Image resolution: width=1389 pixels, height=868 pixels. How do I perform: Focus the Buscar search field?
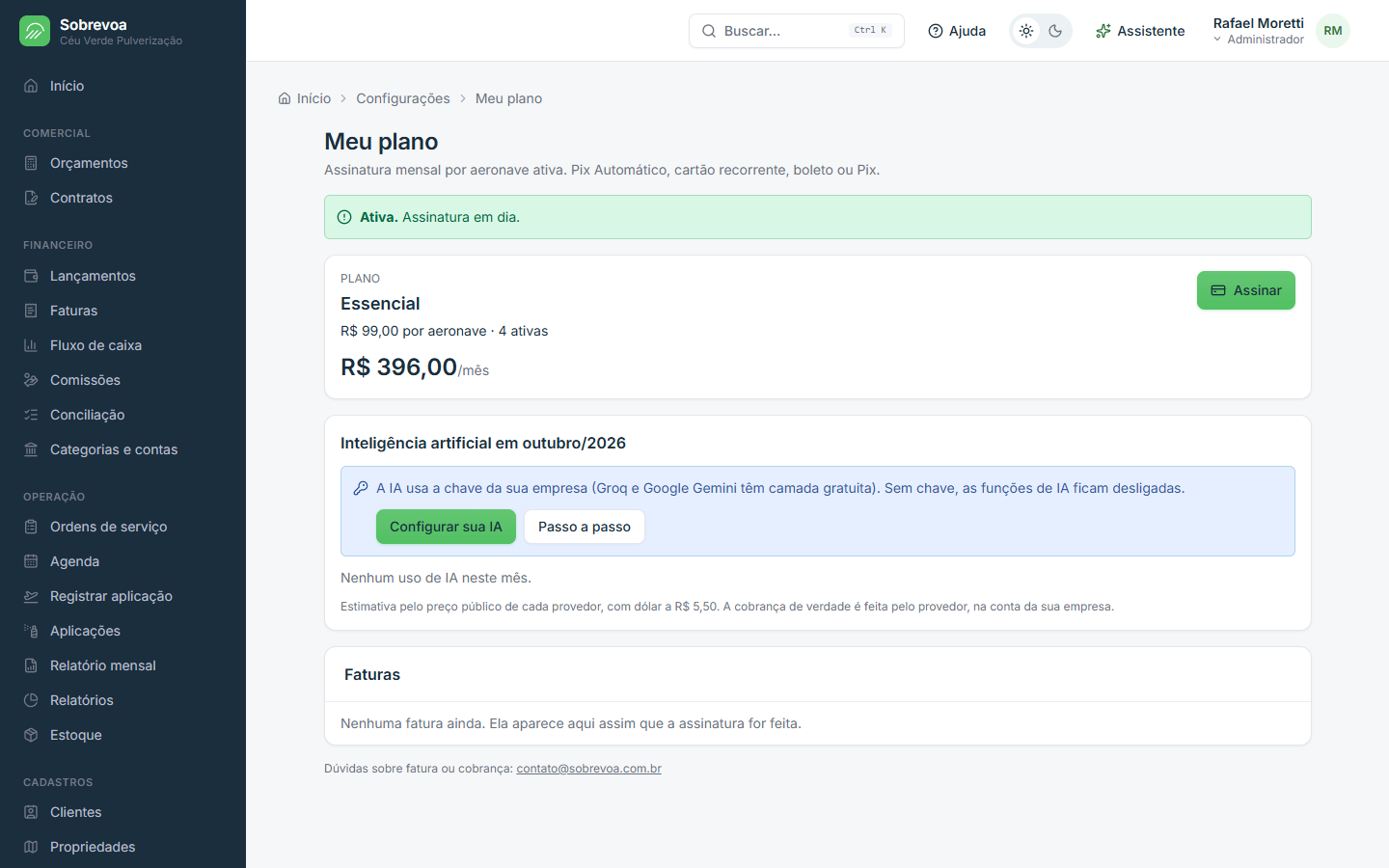tap(797, 31)
